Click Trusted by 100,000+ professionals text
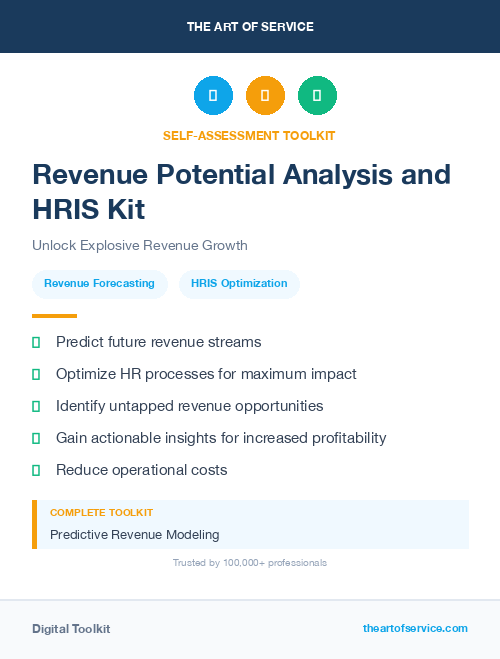Viewport: 500px width, 659px height. [x=250, y=563]
